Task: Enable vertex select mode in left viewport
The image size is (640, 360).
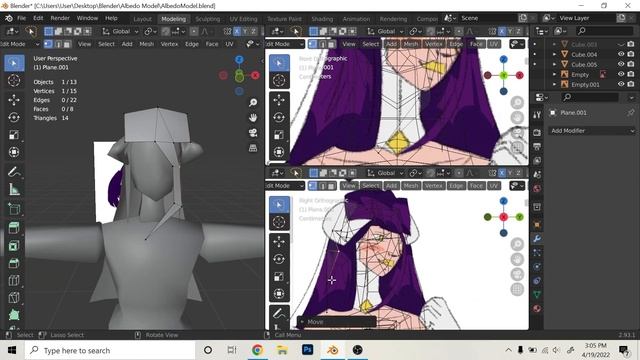Action: [x=48, y=44]
